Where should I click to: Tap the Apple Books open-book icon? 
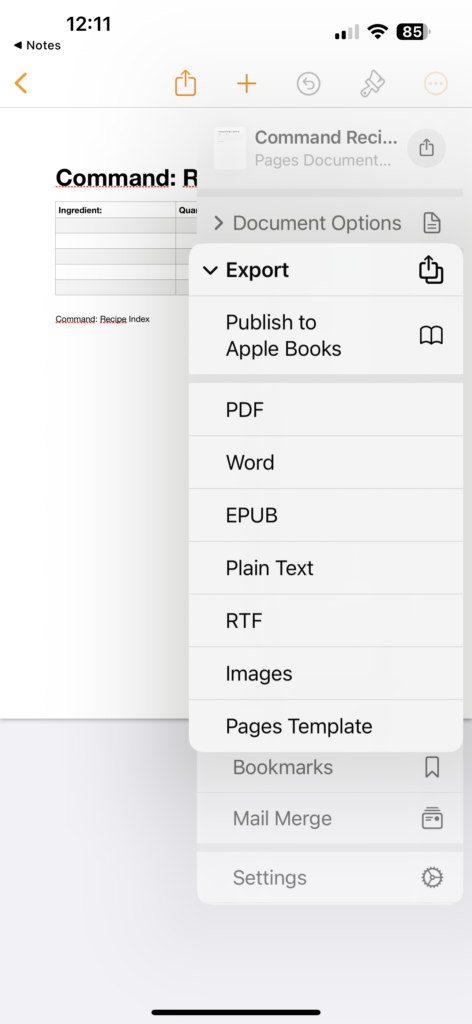pos(431,336)
